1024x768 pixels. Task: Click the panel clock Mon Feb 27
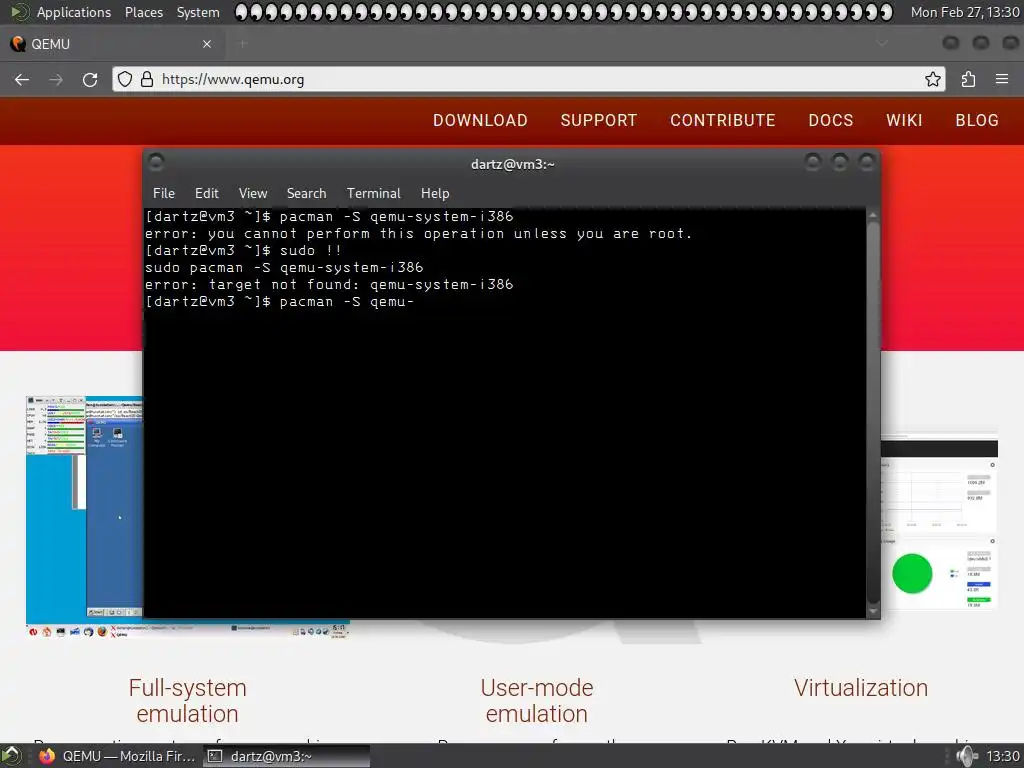(x=965, y=12)
